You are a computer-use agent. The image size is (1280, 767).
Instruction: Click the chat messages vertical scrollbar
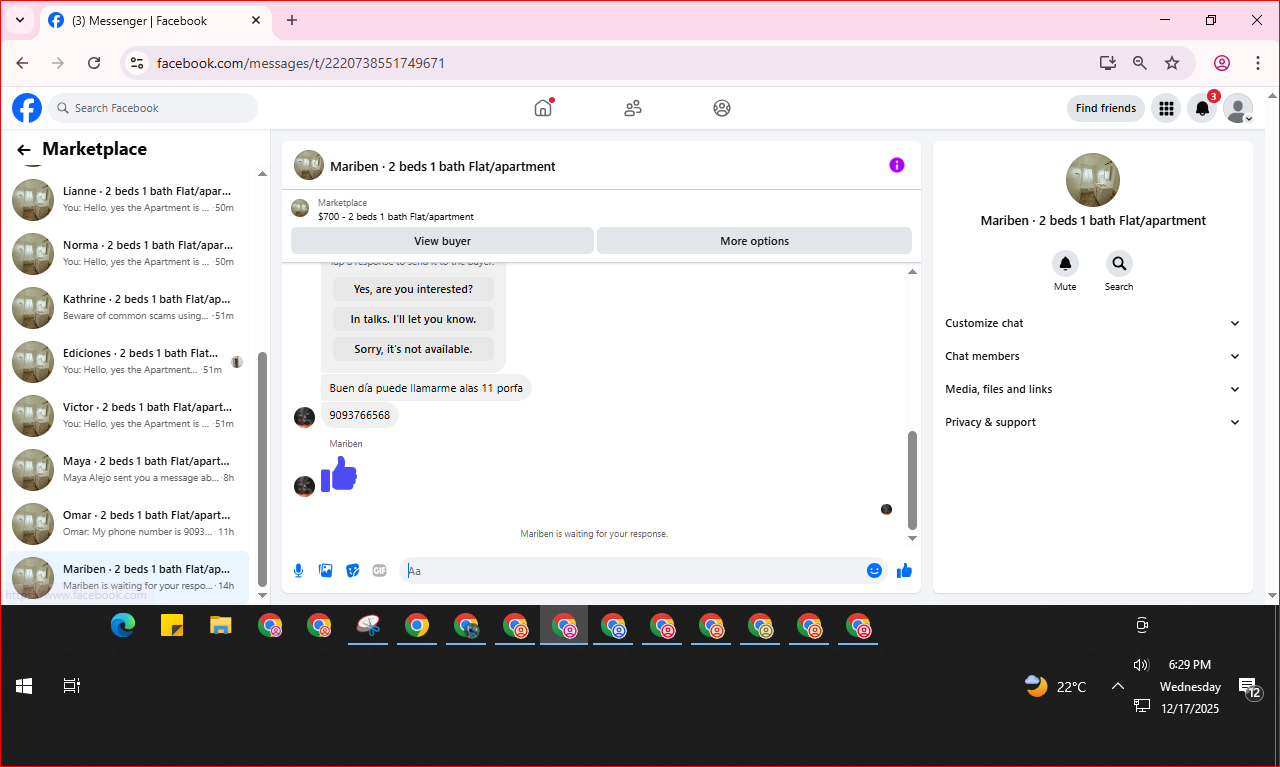(912, 480)
